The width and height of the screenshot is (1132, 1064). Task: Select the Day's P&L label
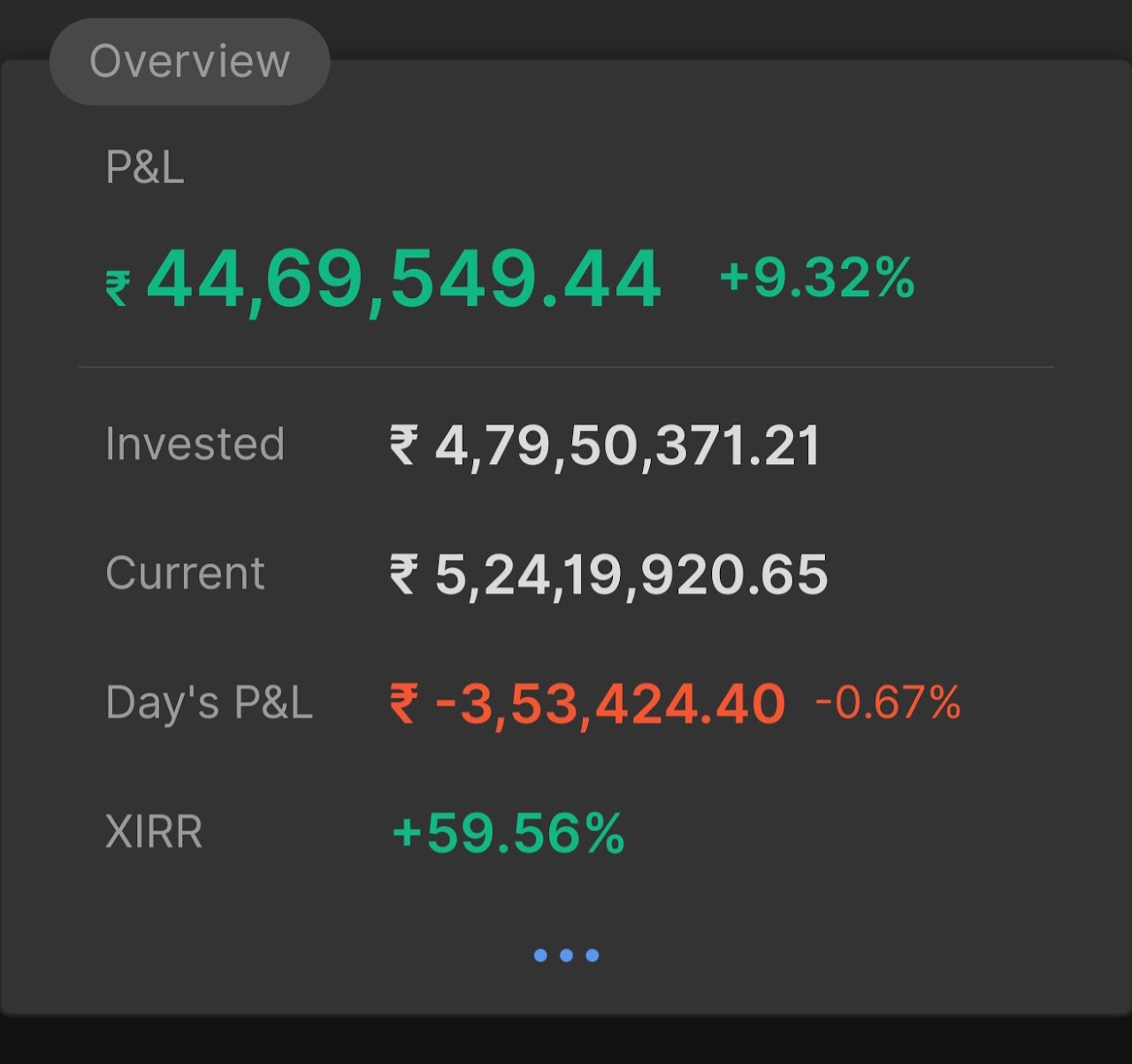click(209, 702)
